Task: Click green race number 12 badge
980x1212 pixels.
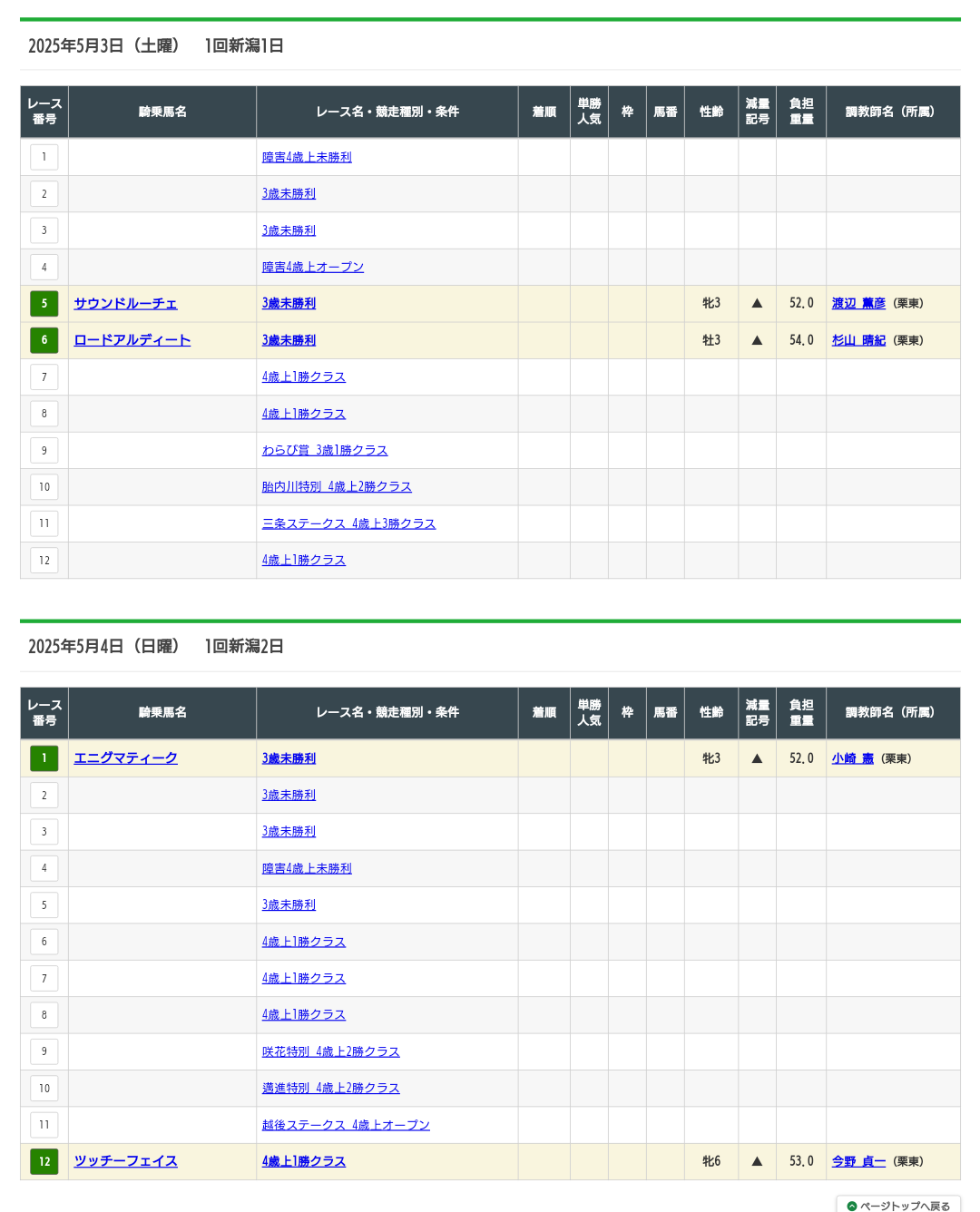Action: pyautogui.click(x=44, y=1161)
